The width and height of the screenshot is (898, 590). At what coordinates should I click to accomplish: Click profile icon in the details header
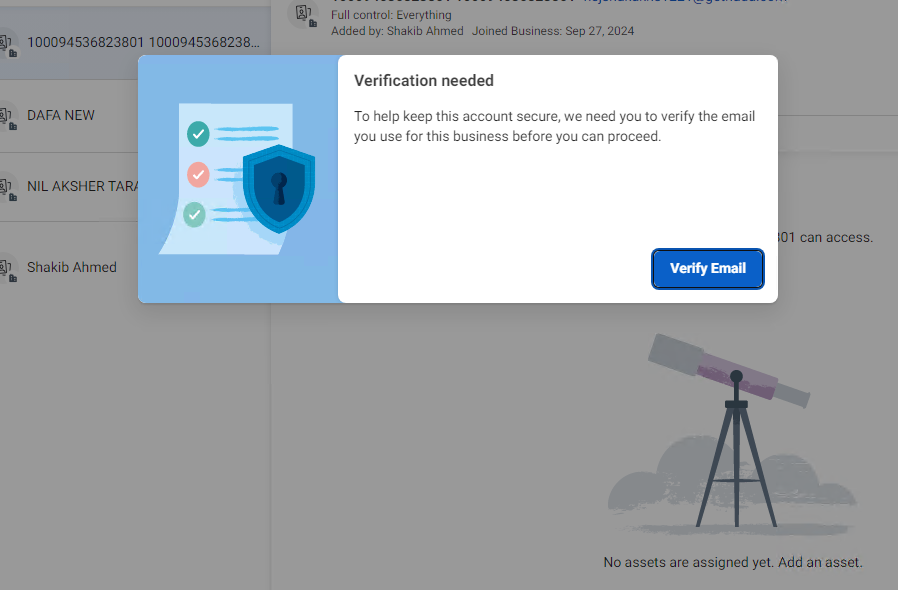point(305,14)
